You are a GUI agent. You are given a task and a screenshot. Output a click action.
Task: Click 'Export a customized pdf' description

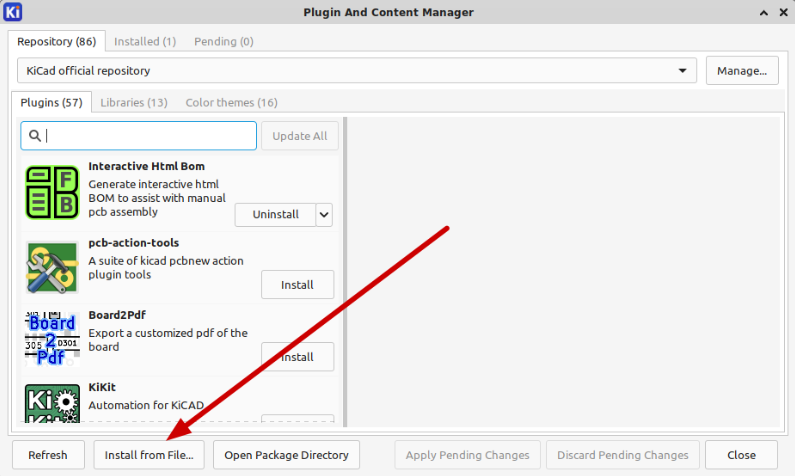pos(168,340)
